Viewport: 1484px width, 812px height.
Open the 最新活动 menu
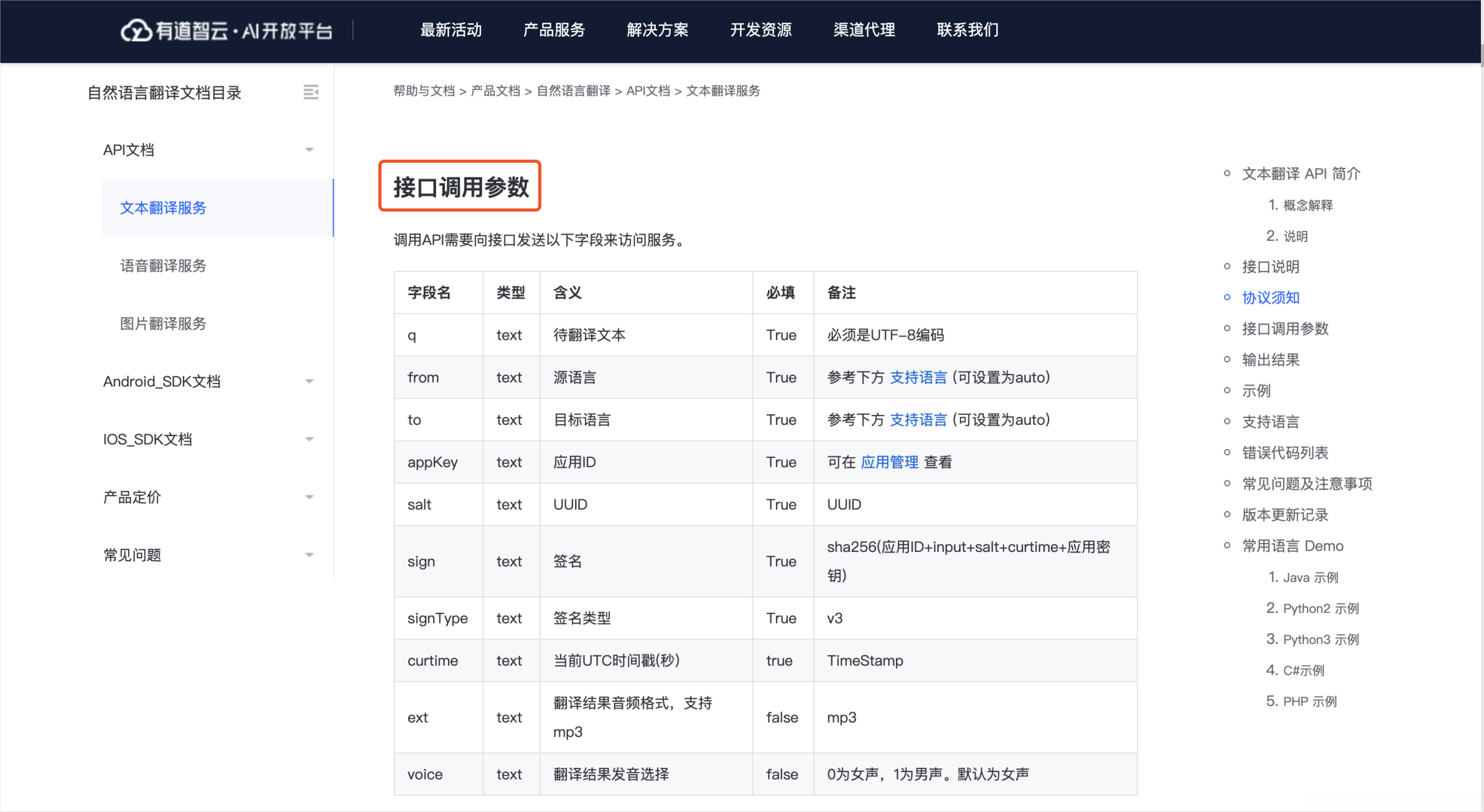coord(452,30)
